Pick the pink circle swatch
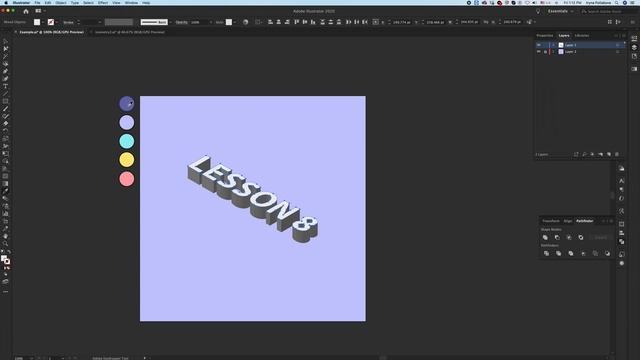Image resolution: width=640 pixels, height=360 pixels. (x=127, y=179)
